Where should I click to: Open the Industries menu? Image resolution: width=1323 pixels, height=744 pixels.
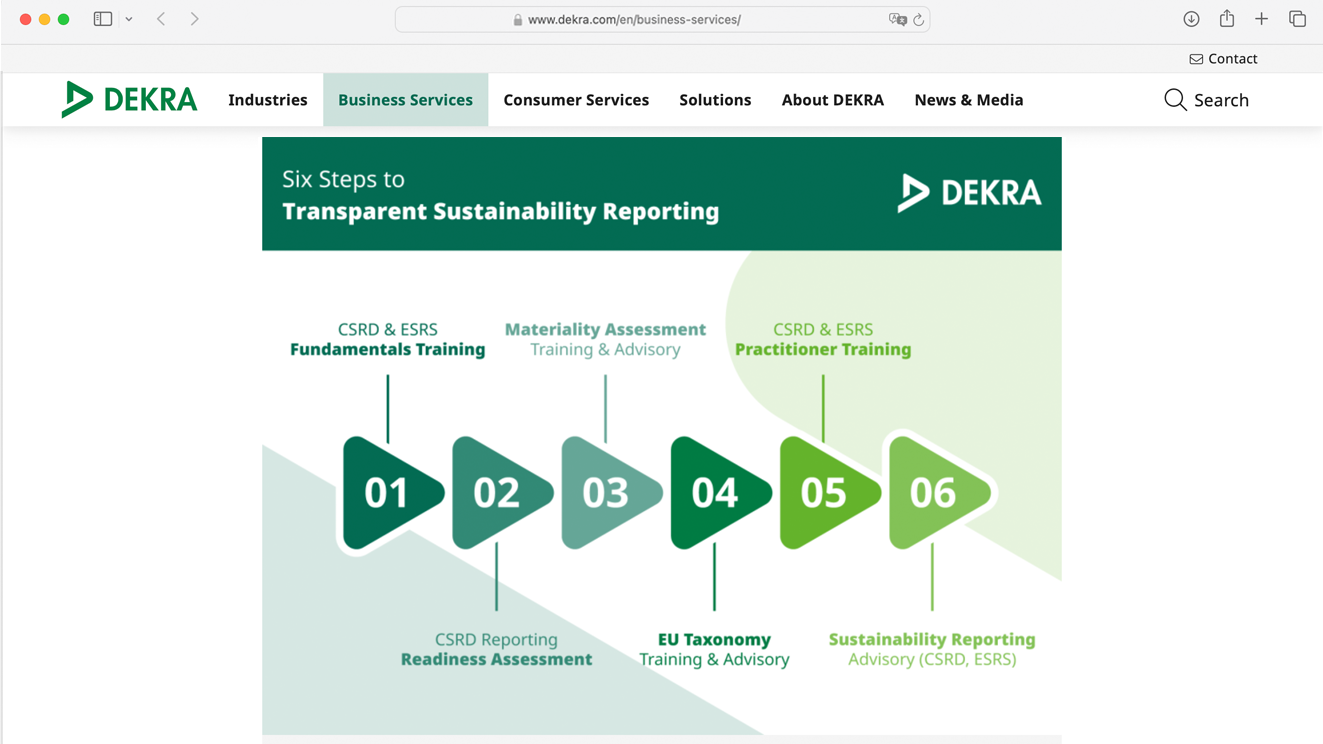(x=268, y=100)
